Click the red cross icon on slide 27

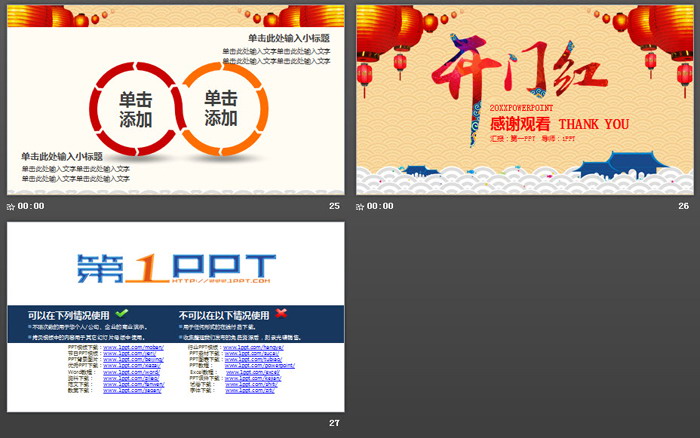(281, 313)
